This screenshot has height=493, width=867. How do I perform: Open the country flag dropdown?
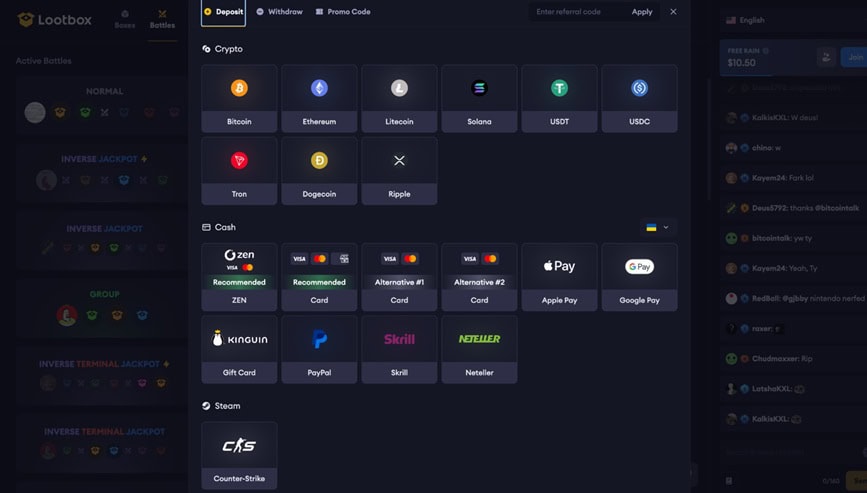point(658,227)
